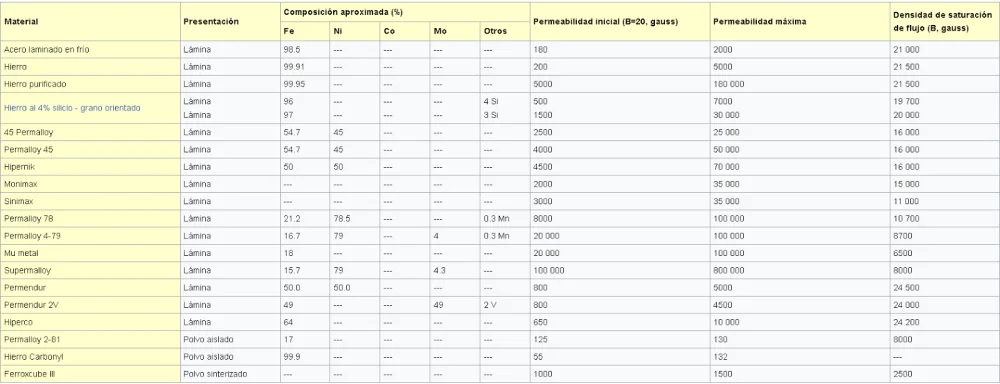1000x384 pixels.
Task: Click the 21 000 saturation density value
Action: (906, 49)
